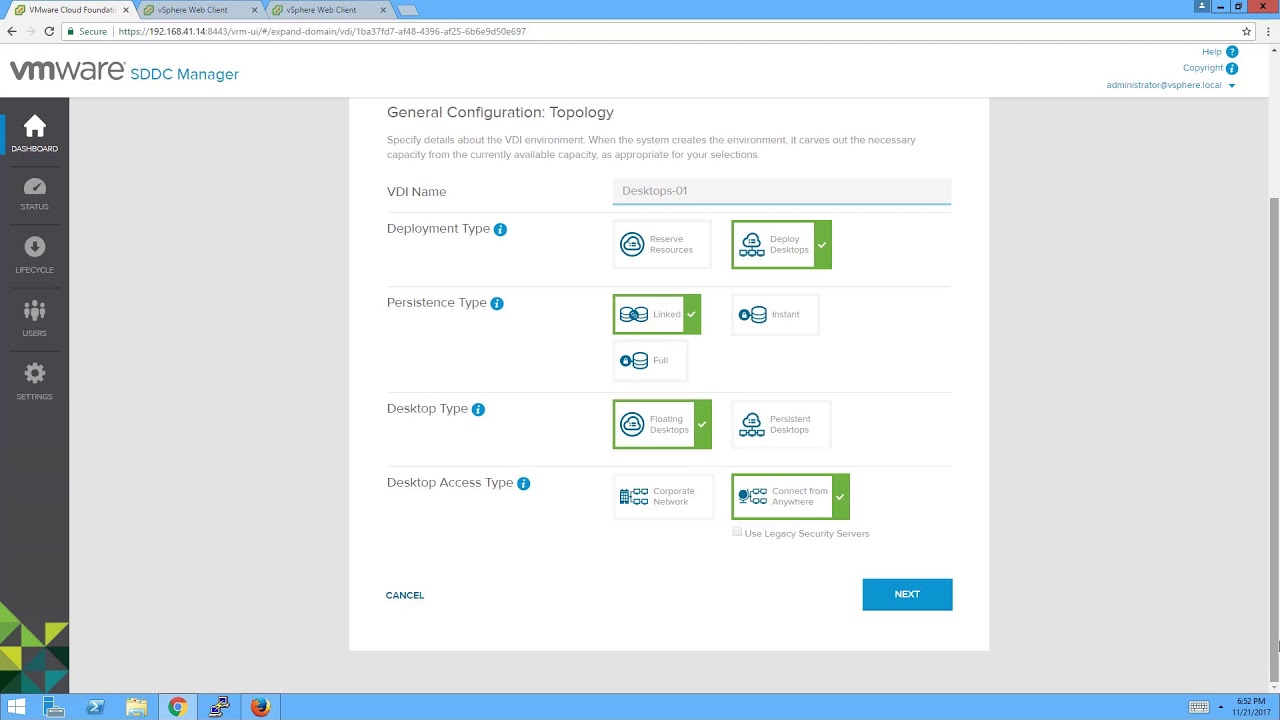
Task: Open the Status gauge in sidebar
Action: click(x=34, y=194)
